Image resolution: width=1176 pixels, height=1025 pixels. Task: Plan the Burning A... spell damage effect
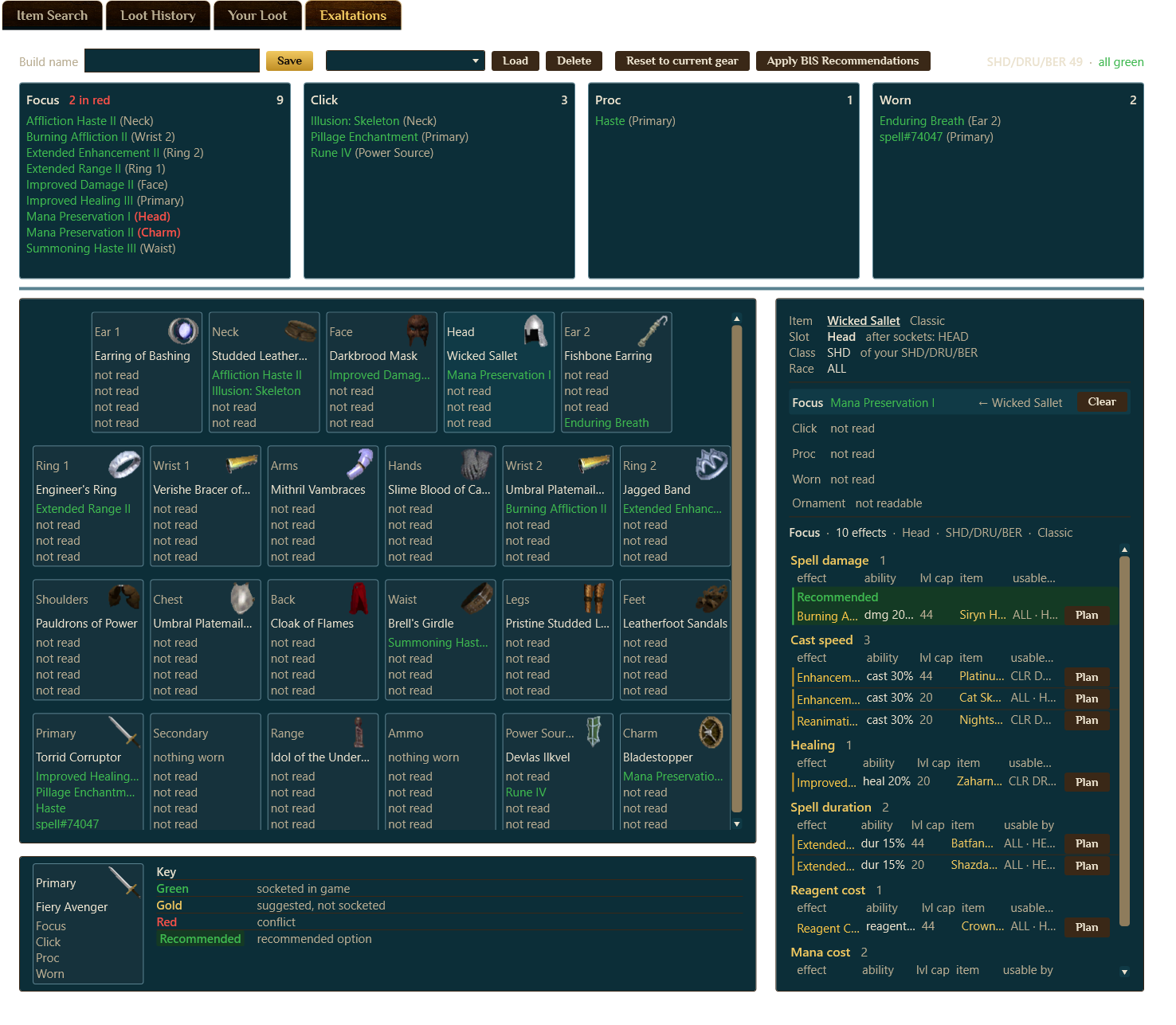pos(1087,615)
